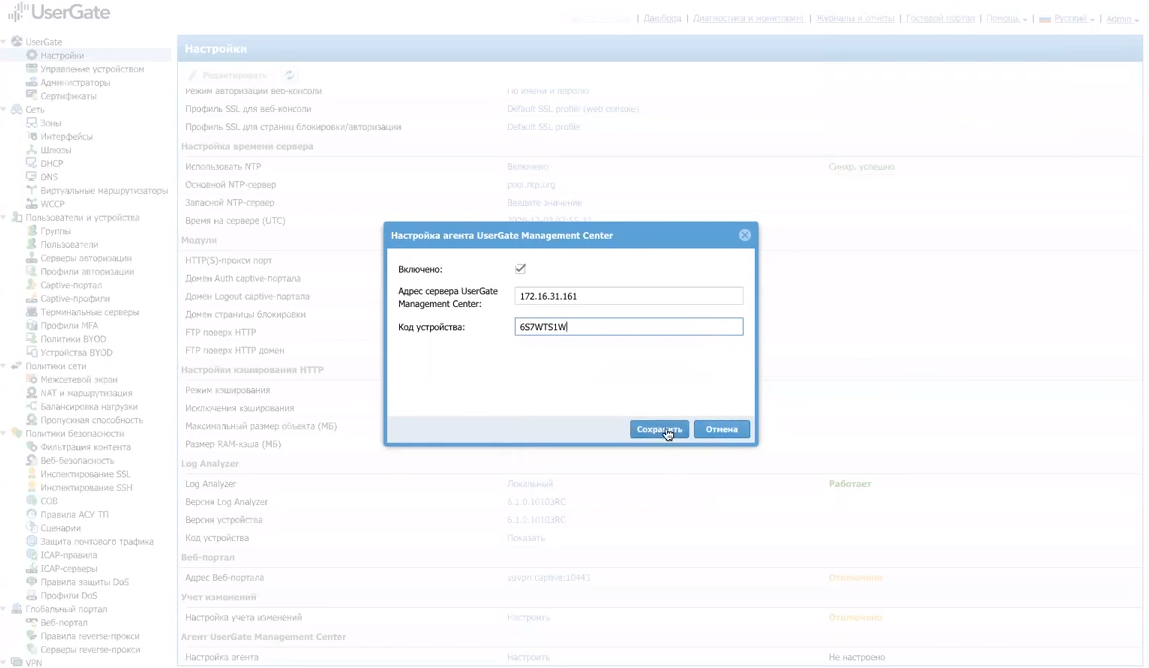1149x668 pixels.
Task: Click the Шлюзы icon in sidebar
Action: pyautogui.click(x=32, y=149)
